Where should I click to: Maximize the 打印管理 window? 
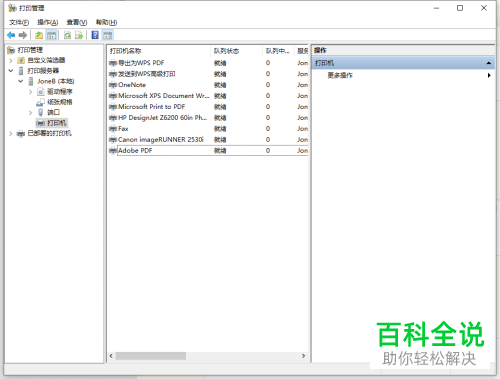[x=460, y=8]
